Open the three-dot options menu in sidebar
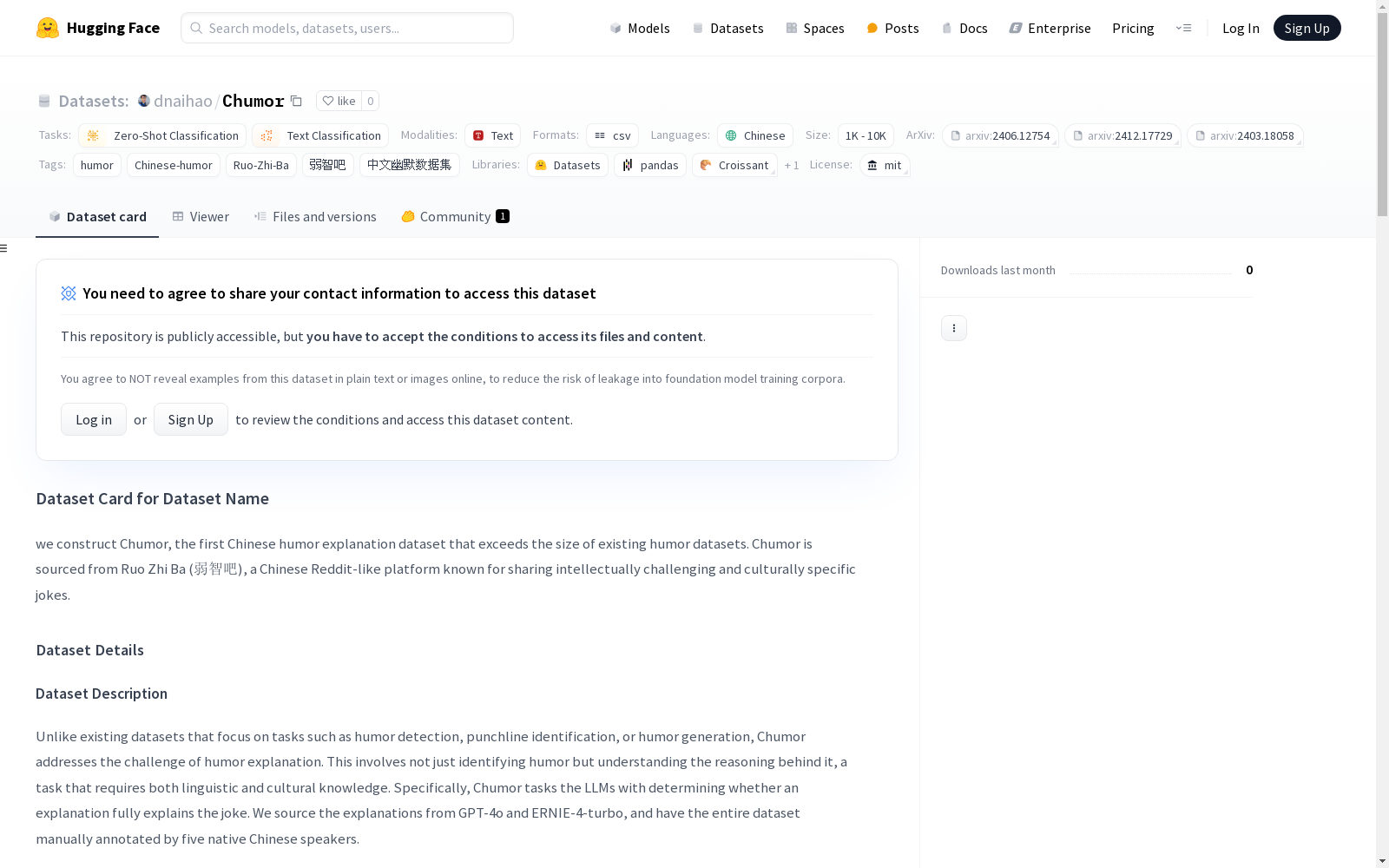 coord(953,328)
